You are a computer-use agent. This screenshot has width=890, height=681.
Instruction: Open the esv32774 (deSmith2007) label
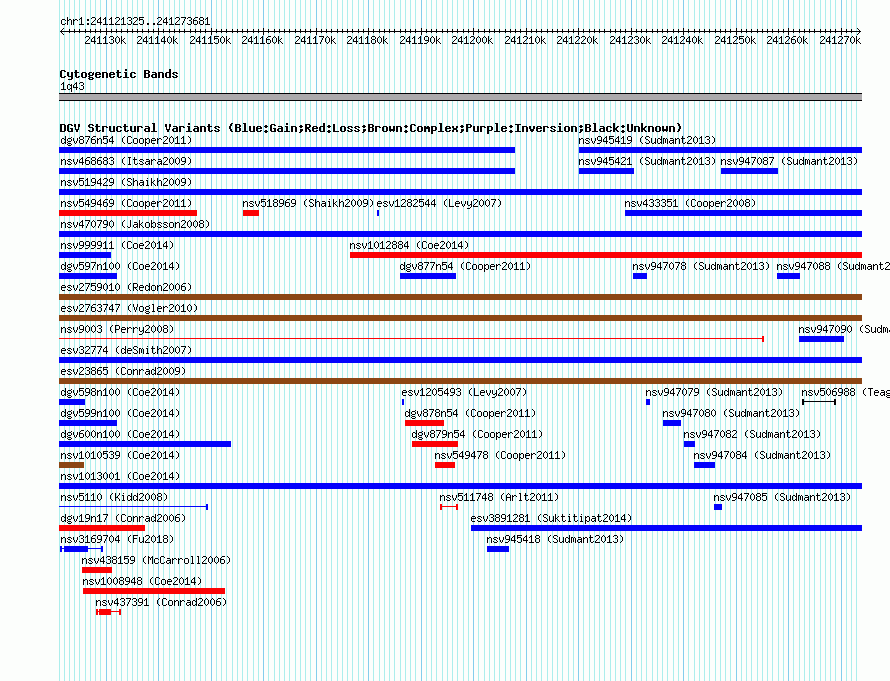coord(126,350)
